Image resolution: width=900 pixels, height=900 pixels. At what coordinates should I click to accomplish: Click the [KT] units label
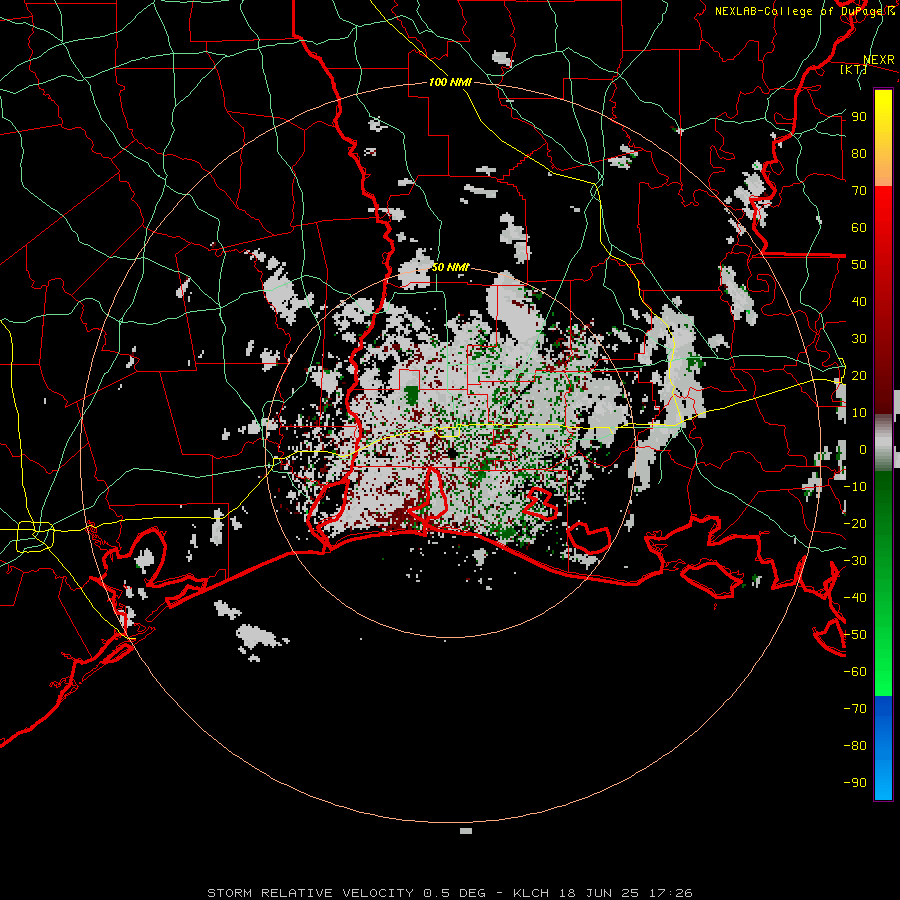854,69
